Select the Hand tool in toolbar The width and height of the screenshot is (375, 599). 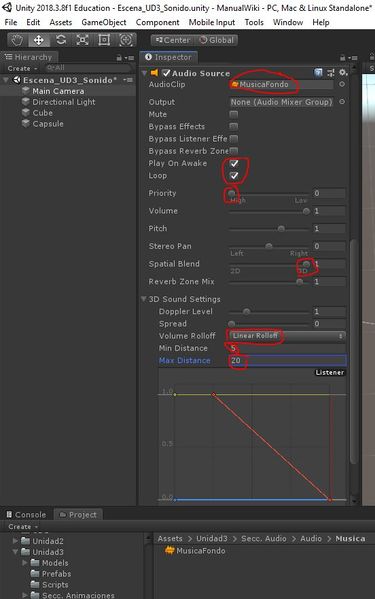tap(18, 40)
